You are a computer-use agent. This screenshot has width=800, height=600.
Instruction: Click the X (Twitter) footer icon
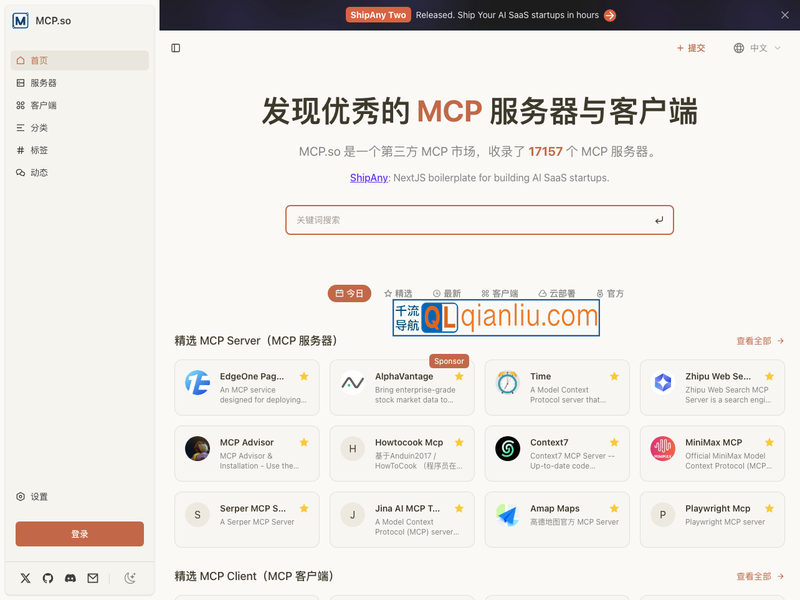tap(25, 578)
